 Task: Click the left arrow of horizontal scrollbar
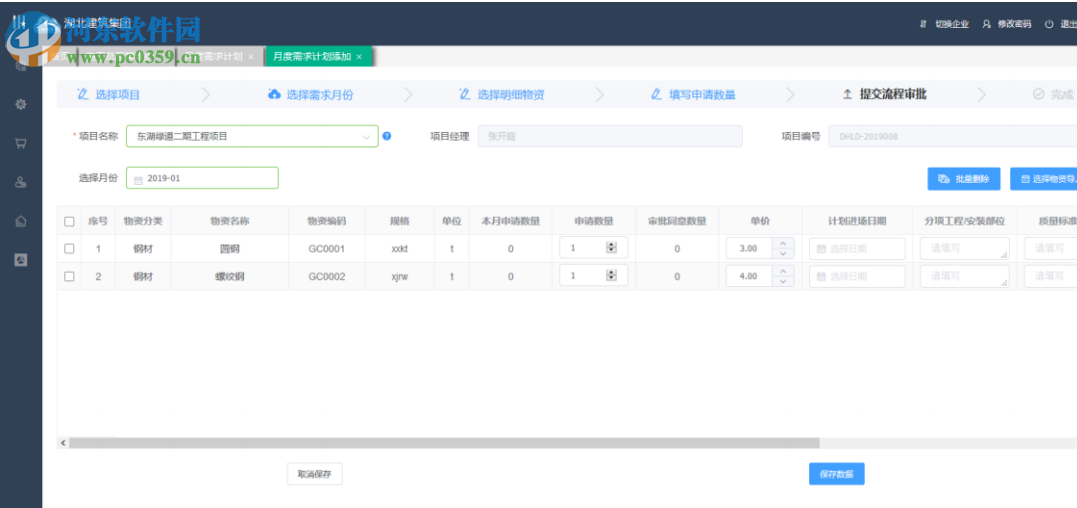(x=63, y=443)
